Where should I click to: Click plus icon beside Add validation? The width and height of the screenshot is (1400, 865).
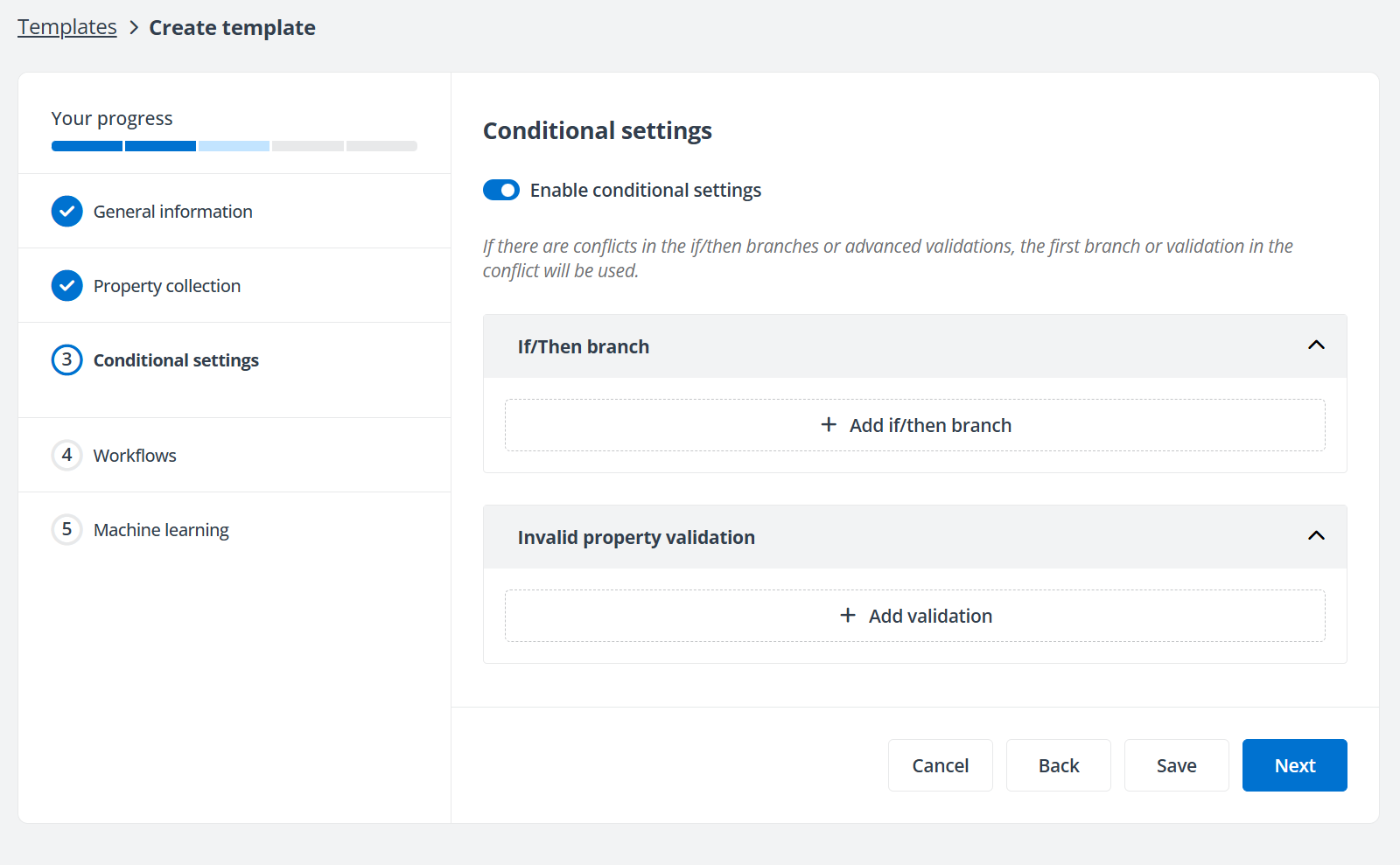pos(848,616)
